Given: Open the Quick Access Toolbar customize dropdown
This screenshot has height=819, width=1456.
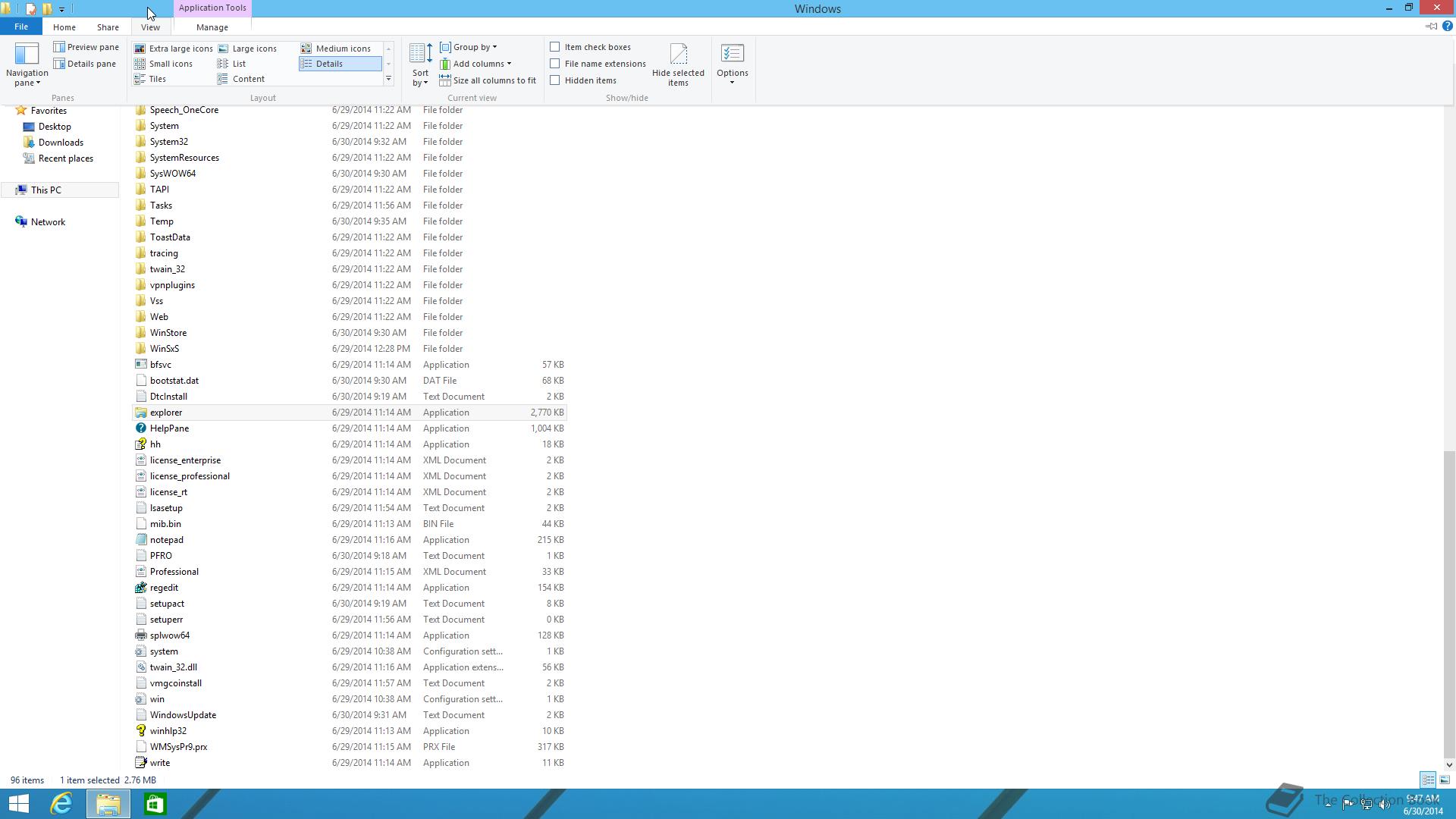Looking at the screenshot, I should click(62, 9).
